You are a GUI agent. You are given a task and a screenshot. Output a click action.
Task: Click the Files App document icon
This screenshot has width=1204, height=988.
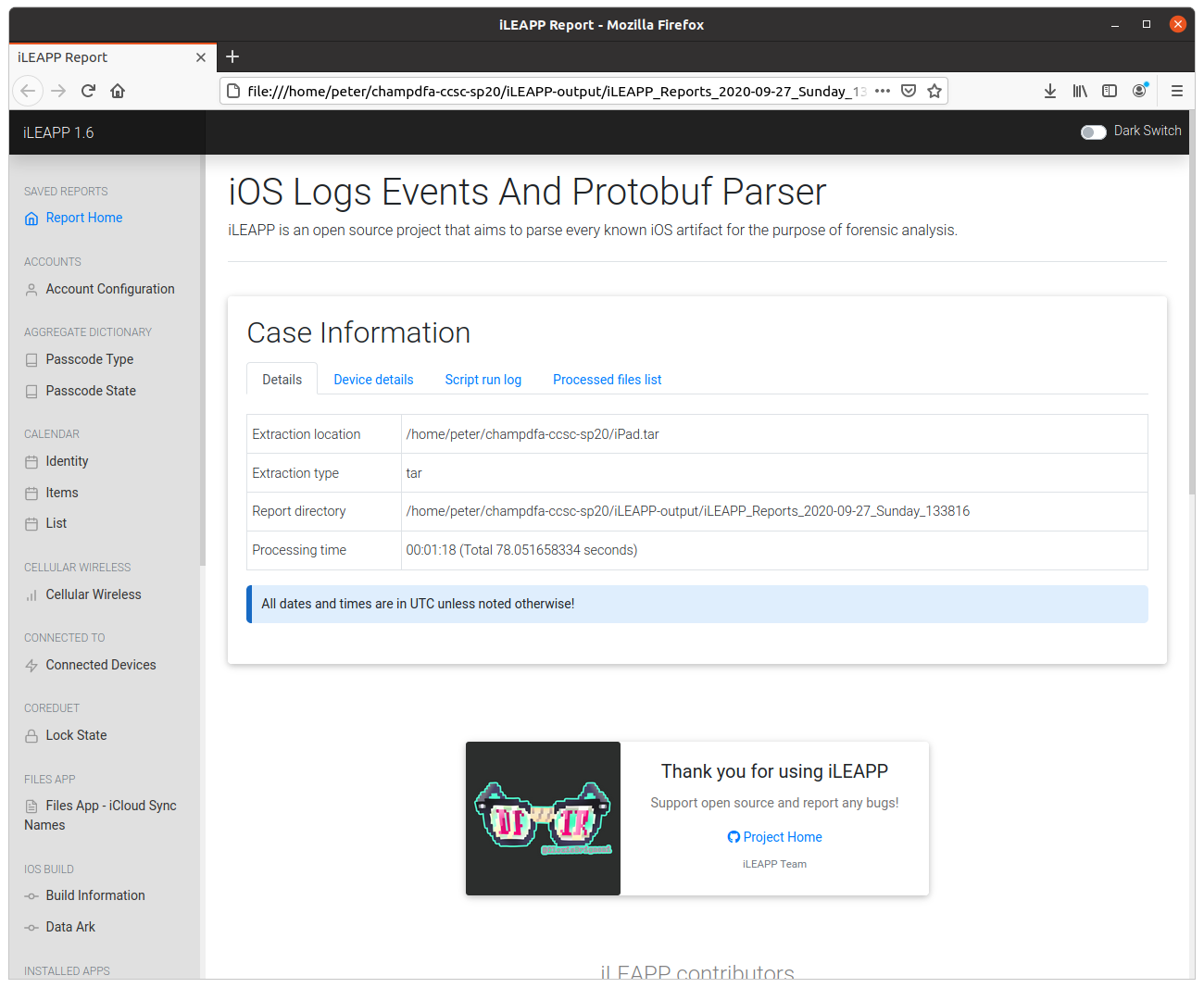point(31,807)
